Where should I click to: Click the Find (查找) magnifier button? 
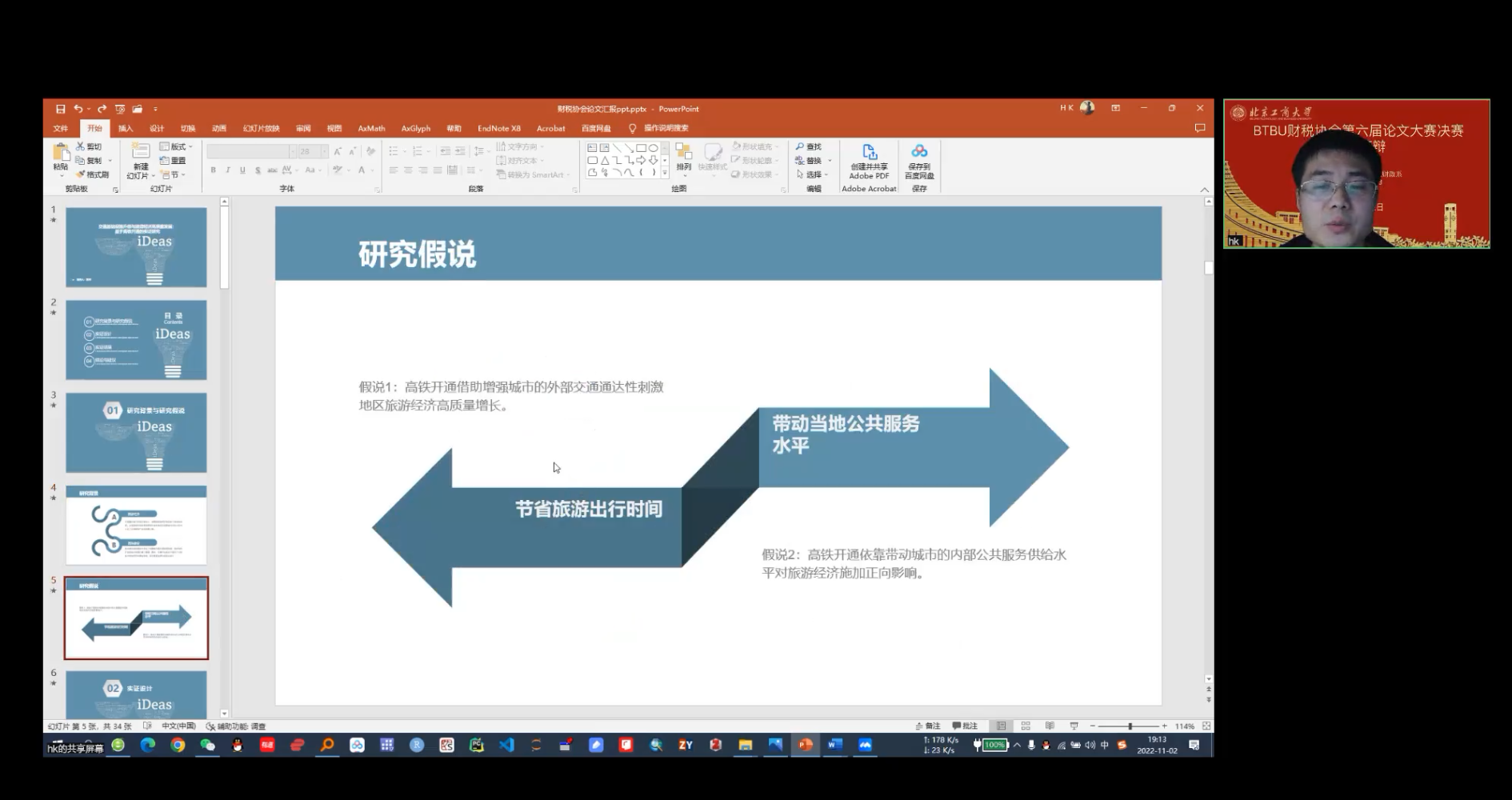(x=809, y=147)
